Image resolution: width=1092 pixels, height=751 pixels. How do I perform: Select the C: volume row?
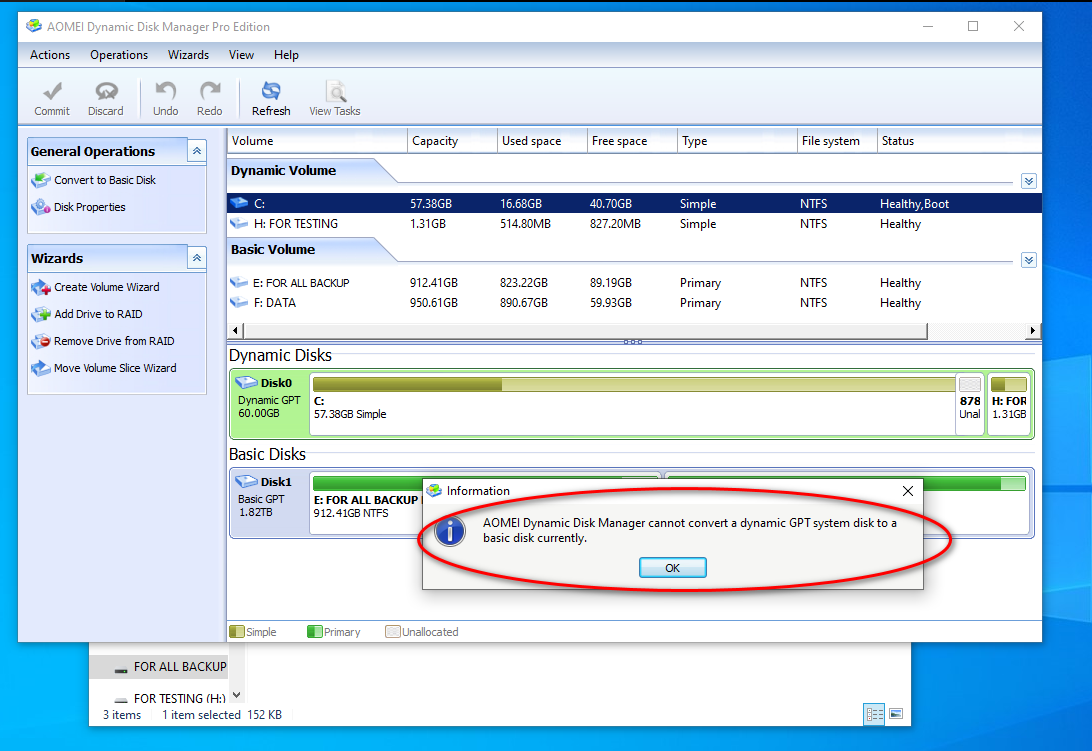[x=634, y=203]
